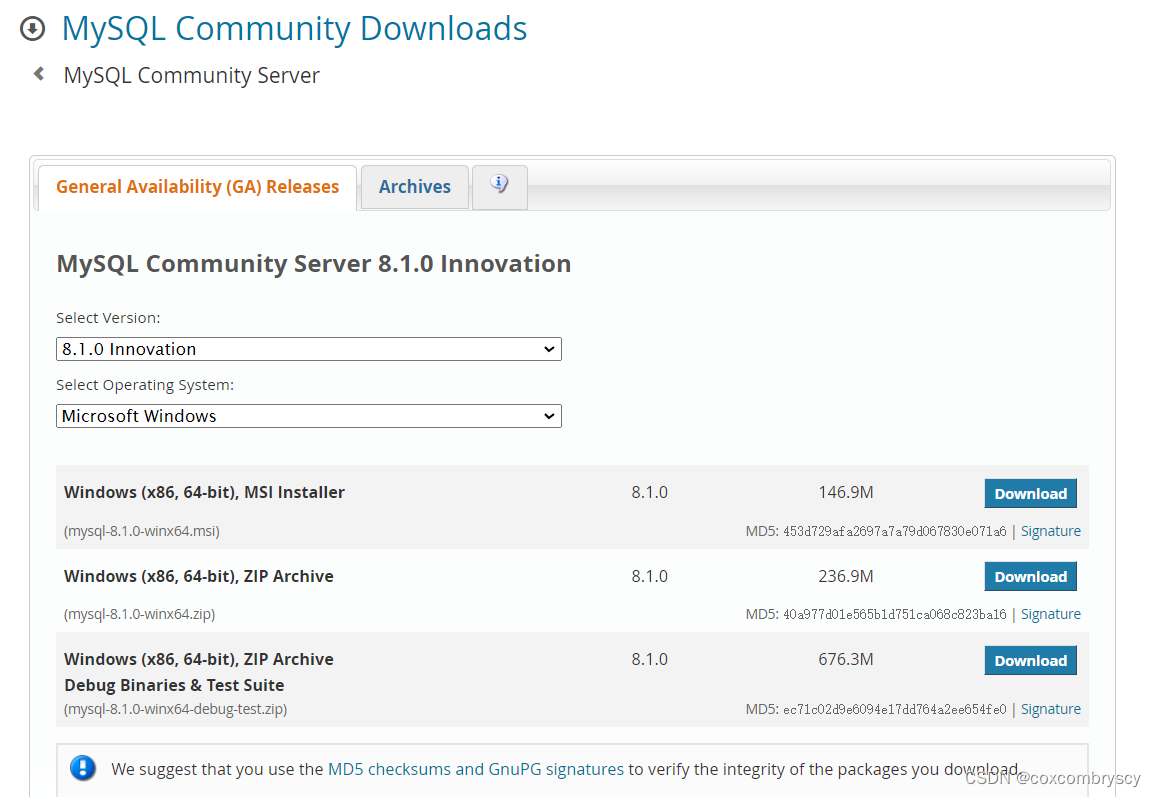This screenshot has width=1156, height=797.
Task: Click the Select Version: label
Action: click(x=108, y=318)
